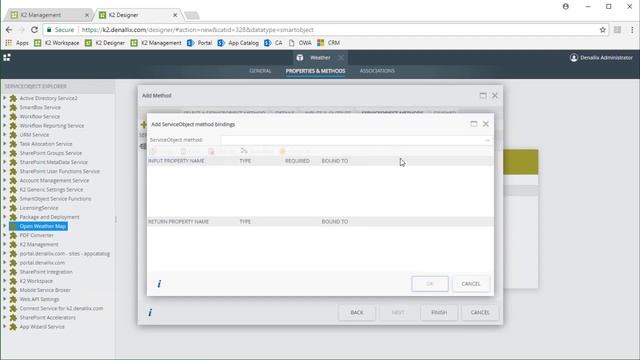Open the OWA bookmark
This screenshot has width=640, height=360.
coord(300,43)
